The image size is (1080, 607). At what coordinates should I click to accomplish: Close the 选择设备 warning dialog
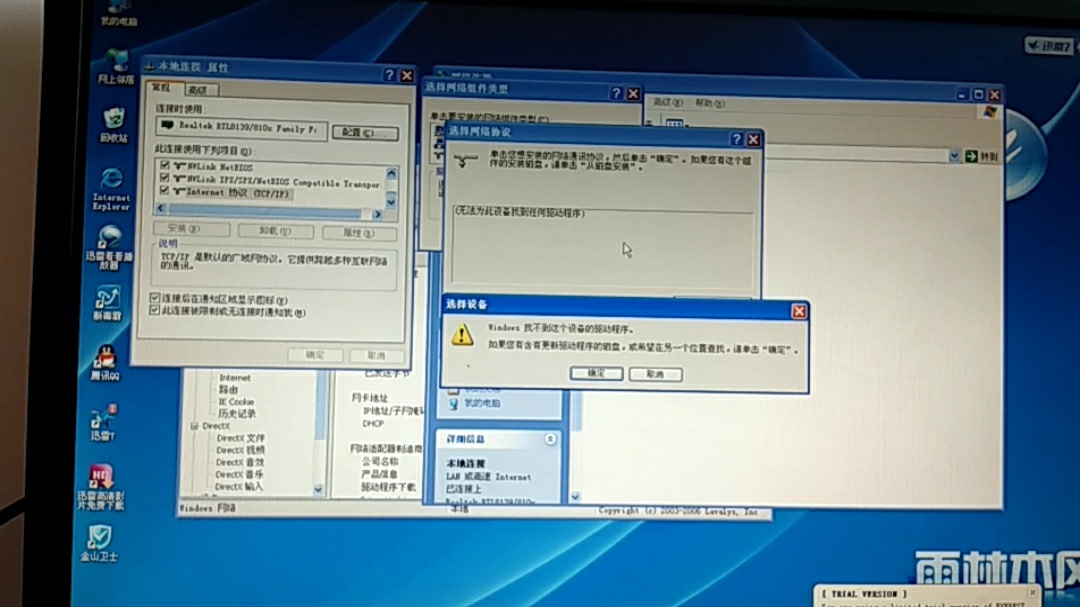coord(799,311)
